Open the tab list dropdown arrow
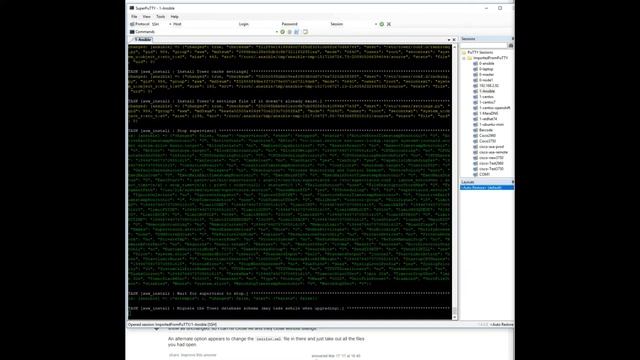The height and width of the screenshot is (360, 640). pos(449,40)
